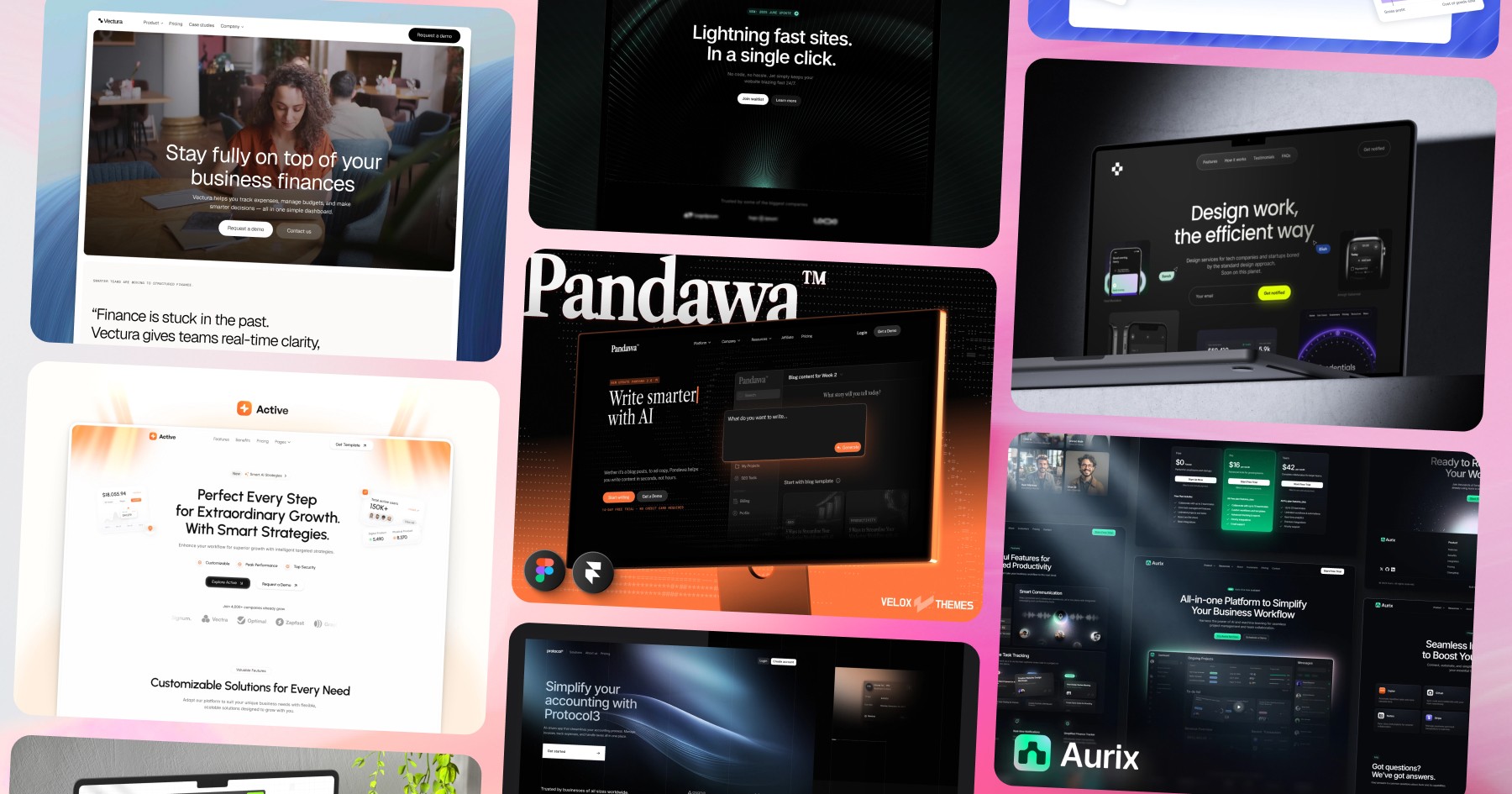Expand the Company menu on Pandawa
Screen dimensions: 1512x794
pos(731,341)
